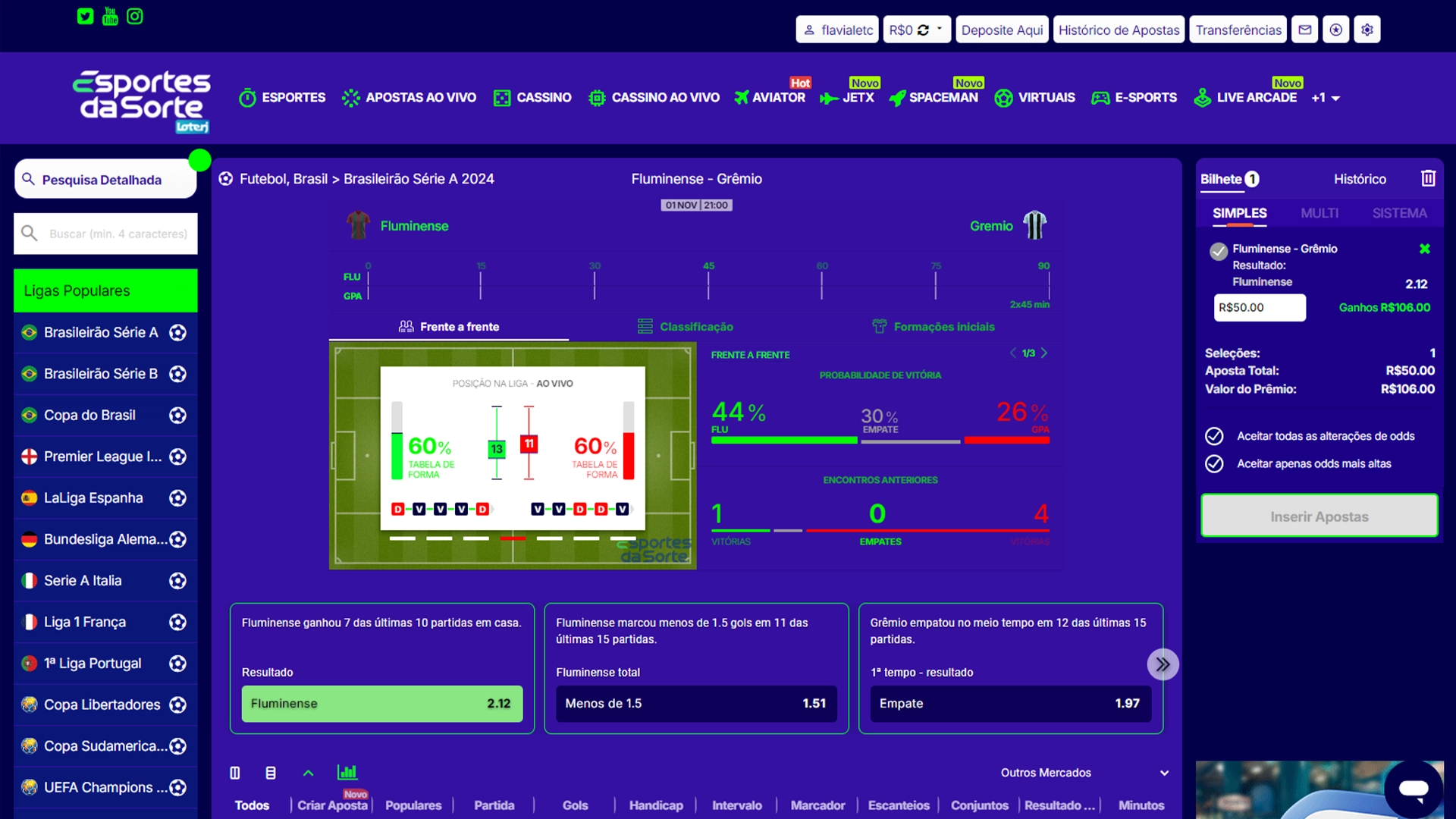Open the E-SPORTS section

point(1134,98)
